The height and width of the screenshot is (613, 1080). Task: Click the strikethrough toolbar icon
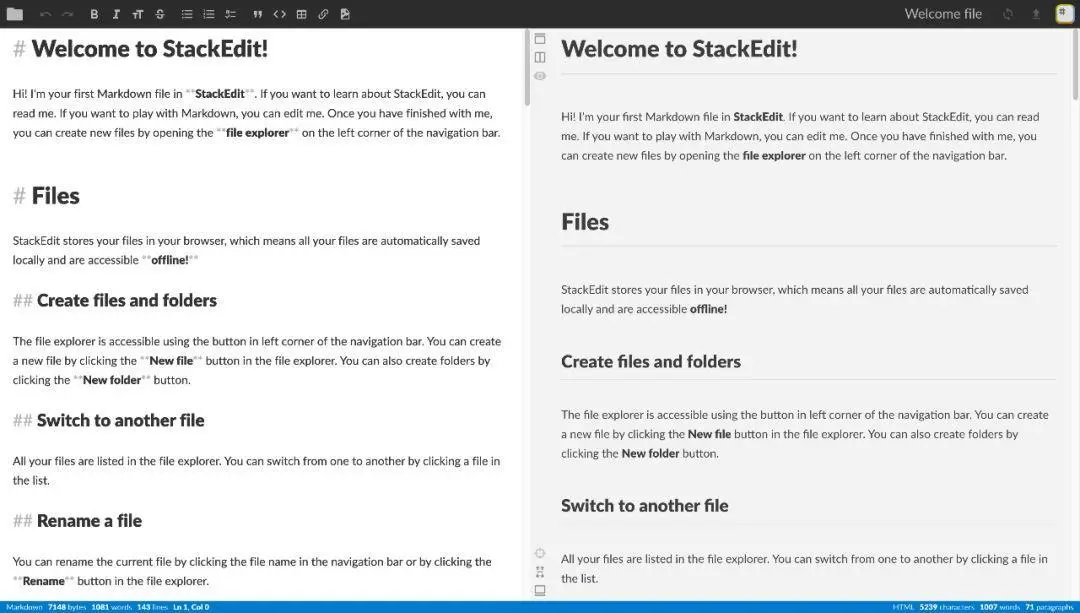tap(160, 14)
